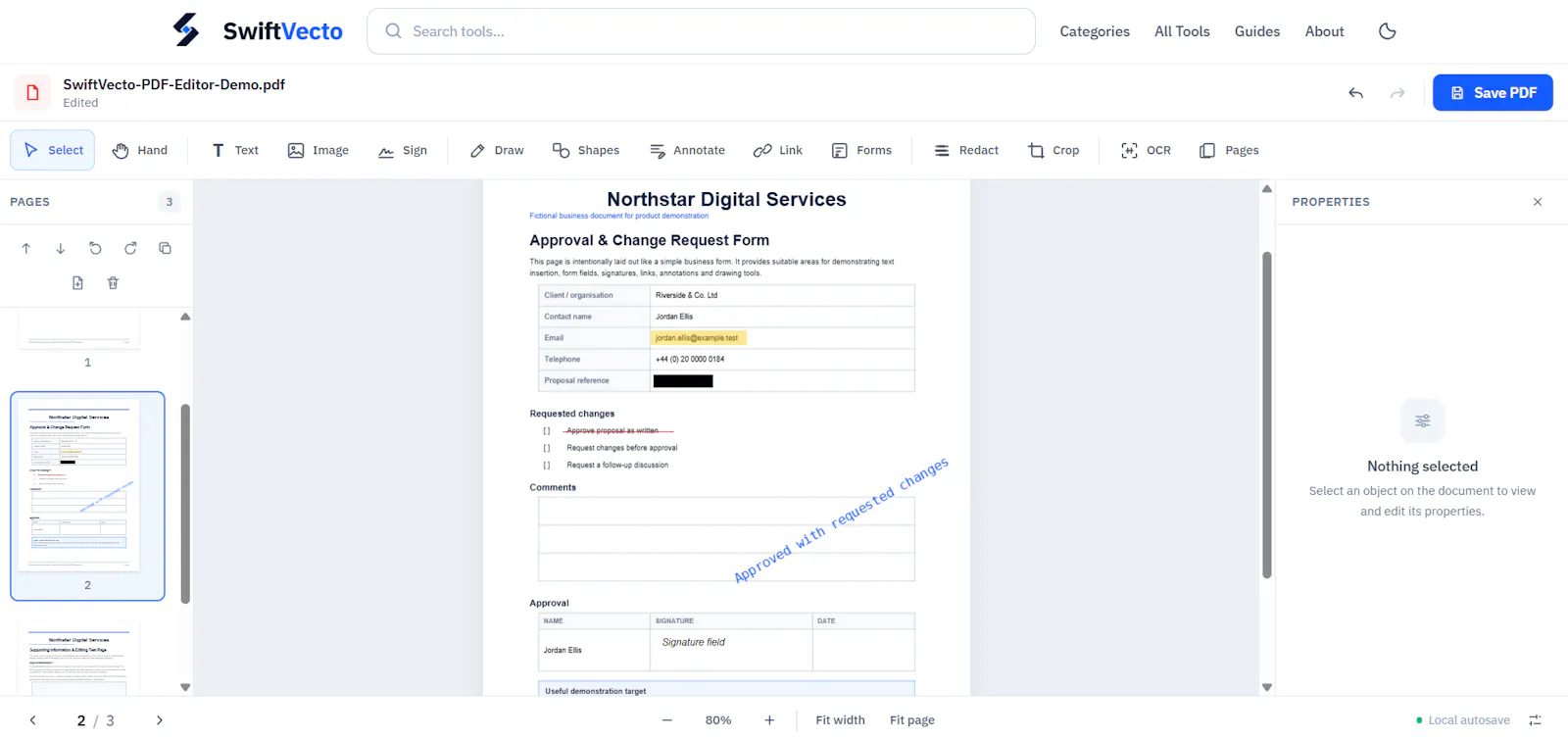Rotate page clockwise

pyautogui.click(x=130, y=249)
